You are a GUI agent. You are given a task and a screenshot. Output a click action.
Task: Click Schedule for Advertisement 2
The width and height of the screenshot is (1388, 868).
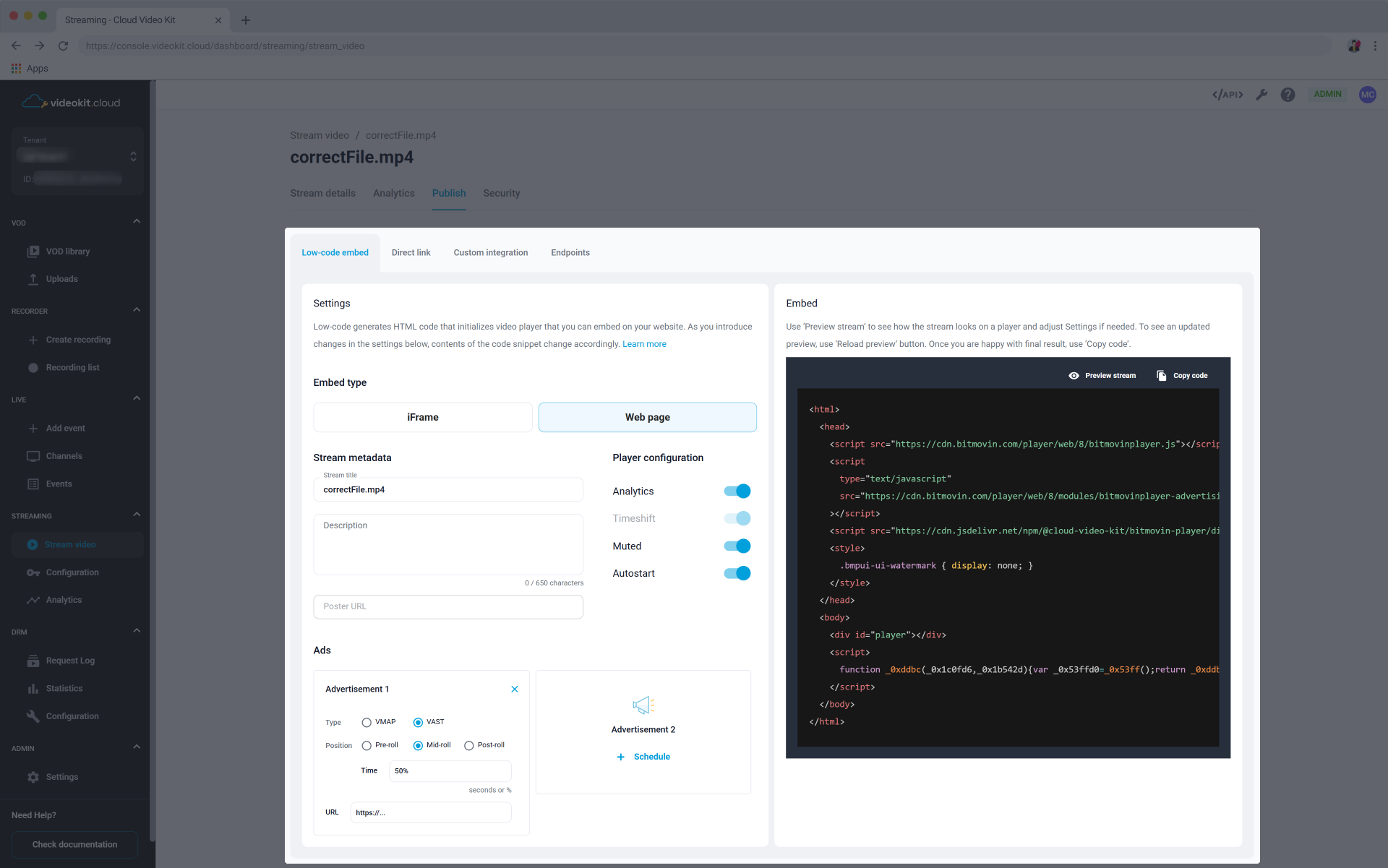pyautogui.click(x=643, y=757)
